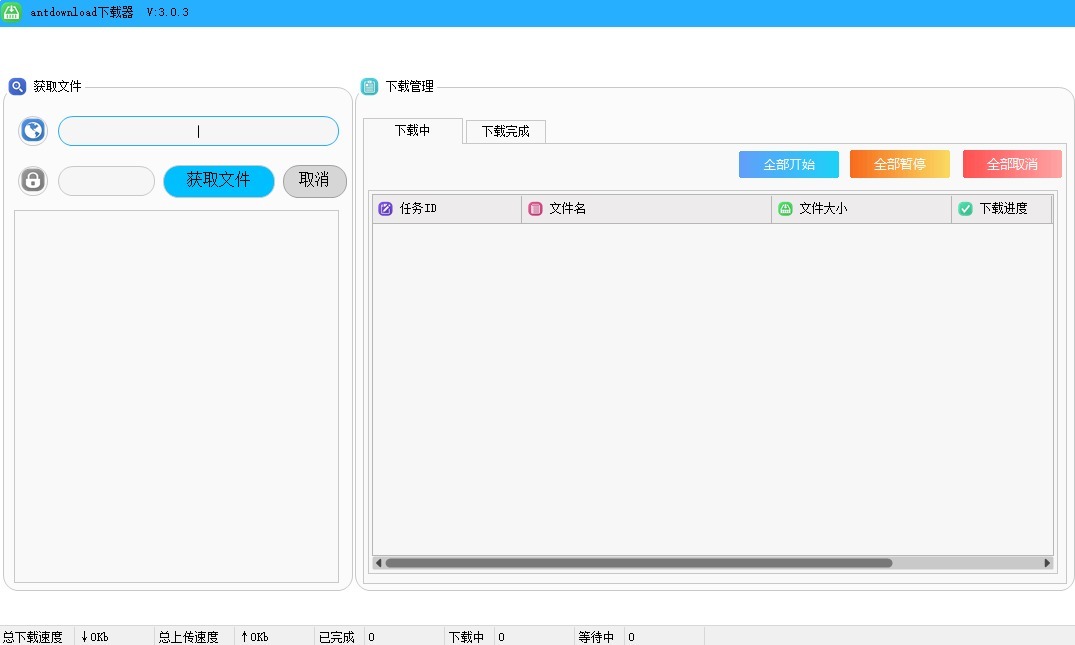Click the green checkmark icon in 下载进度 header

(965, 209)
